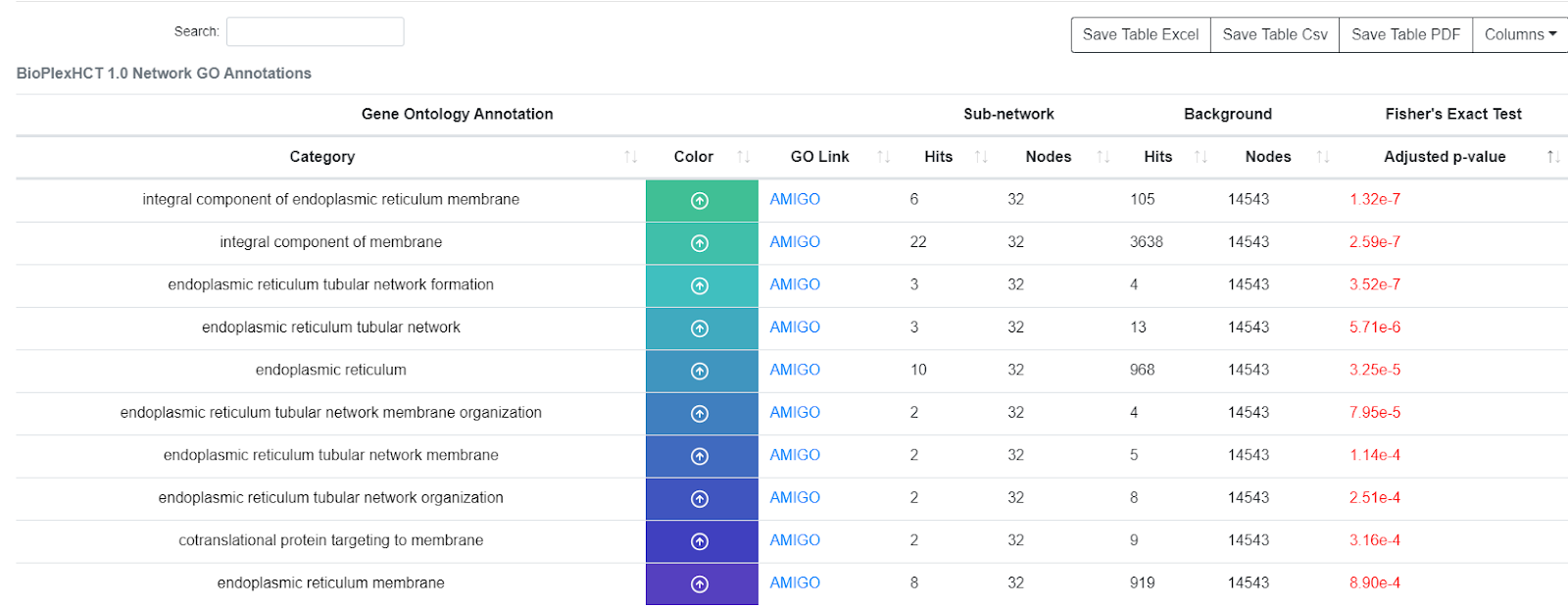This screenshot has width=1568, height=607.
Task: Open AMIGO link for endoplasmic reticulum tubular network membrane organization
Action: point(795,413)
